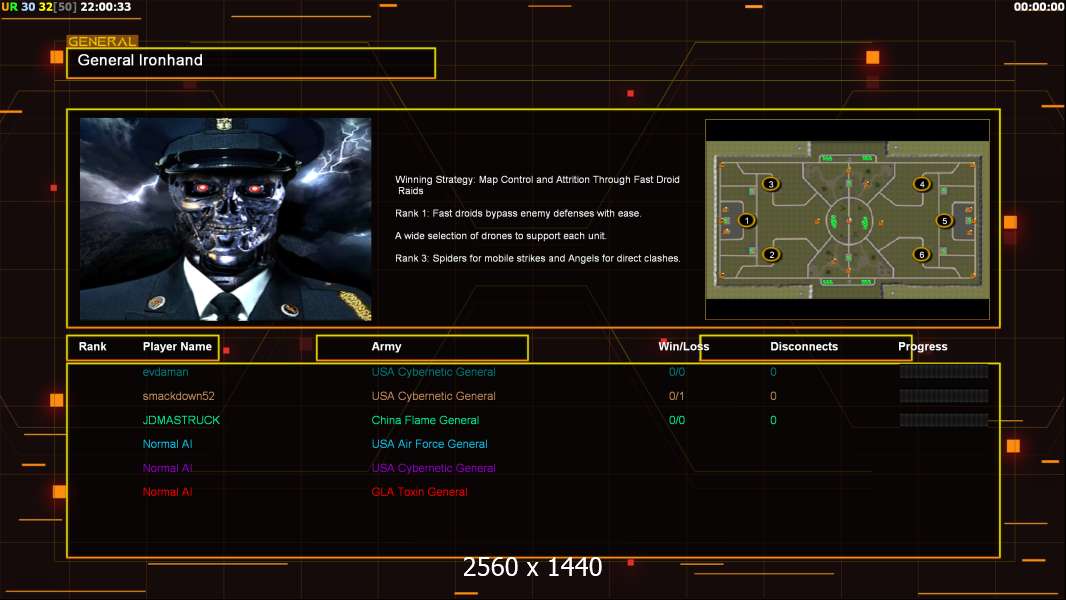Click JDMASTRUCK's disconnects value 0
The image size is (1066, 600).
[773, 420]
